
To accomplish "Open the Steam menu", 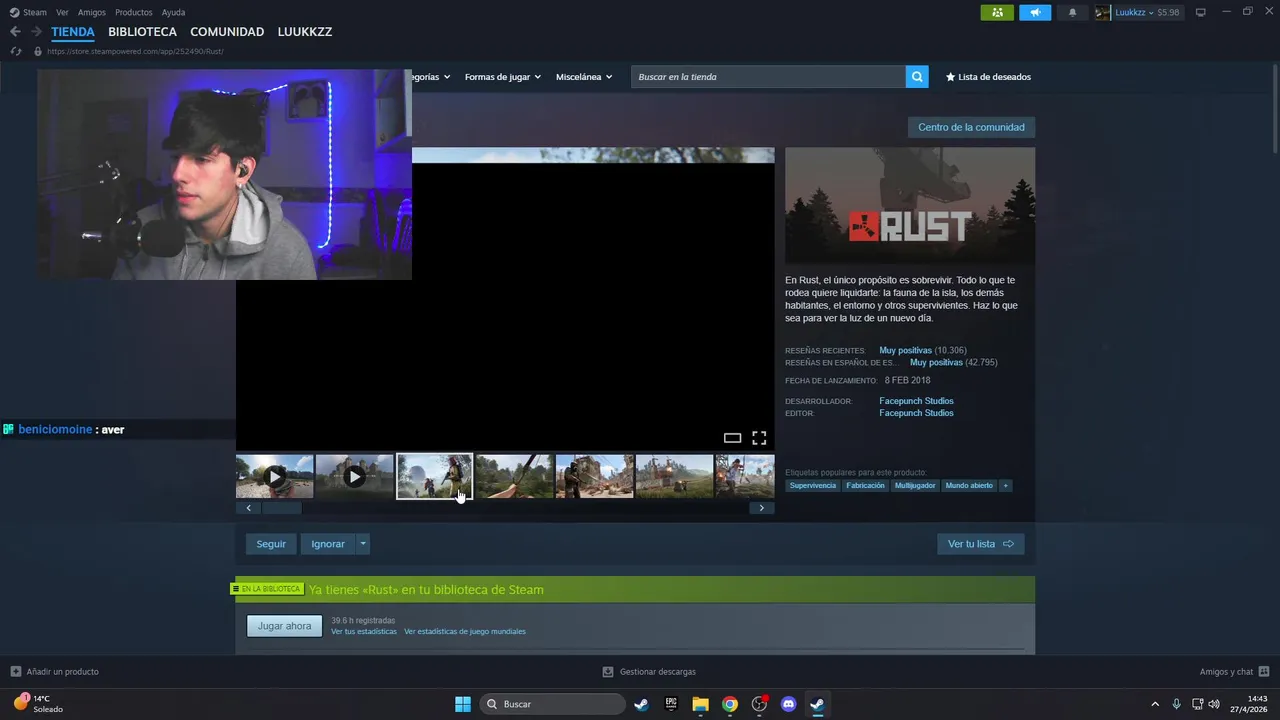I will (28, 12).
